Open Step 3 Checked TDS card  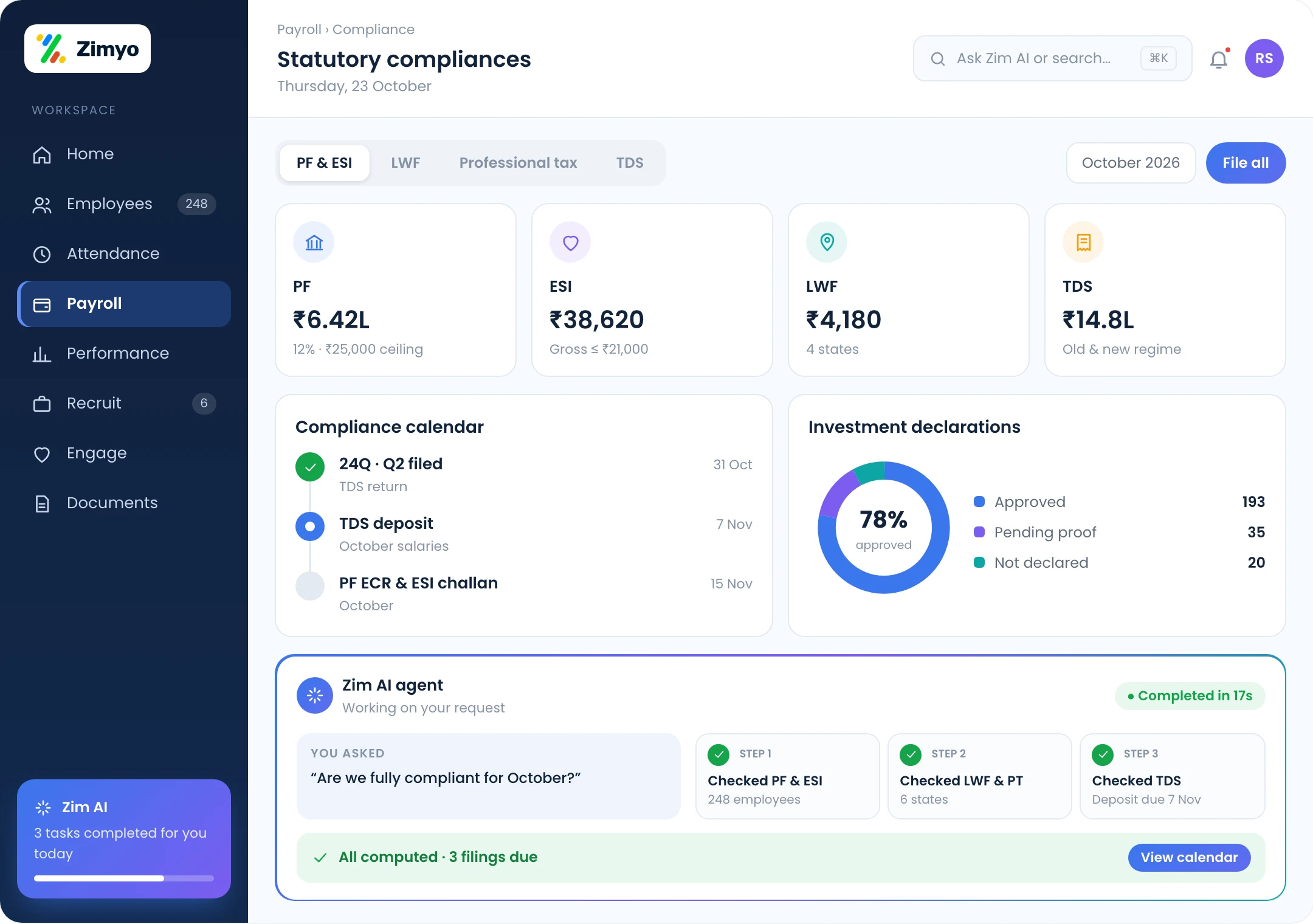point(1172,776)
